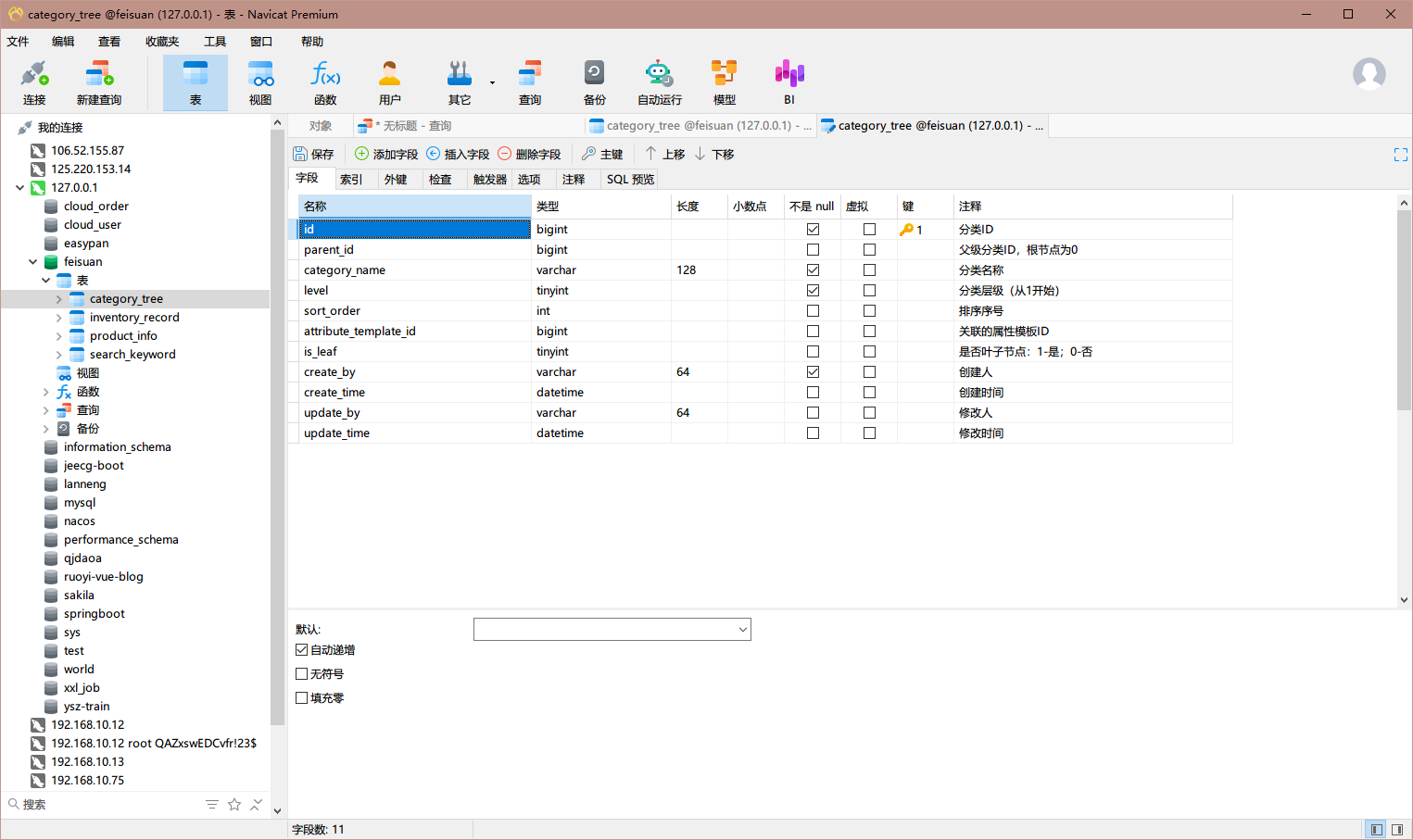
Task: Click the Save (保存) icon
Action: 313,154
